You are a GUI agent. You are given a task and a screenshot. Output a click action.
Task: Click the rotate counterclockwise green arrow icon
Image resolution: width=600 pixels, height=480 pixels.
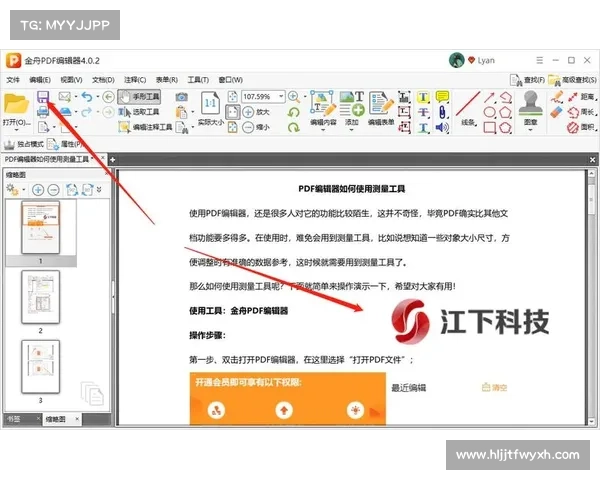click(x=293, y=112)
